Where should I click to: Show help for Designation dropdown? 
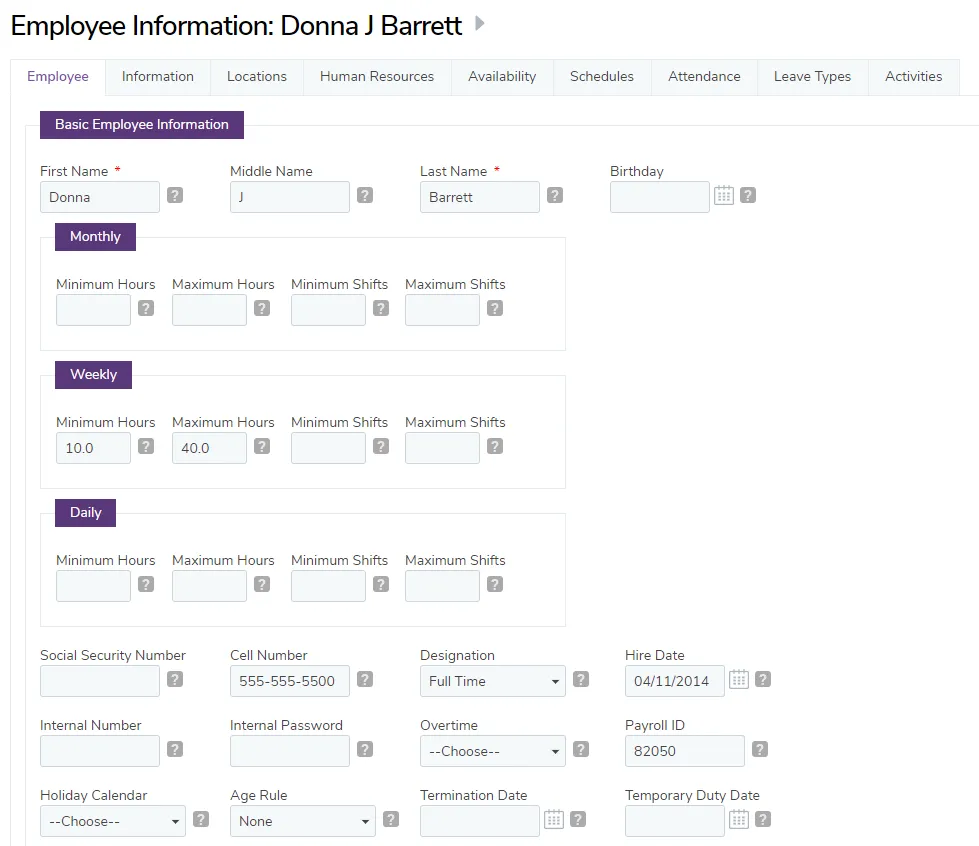(581, 679)
